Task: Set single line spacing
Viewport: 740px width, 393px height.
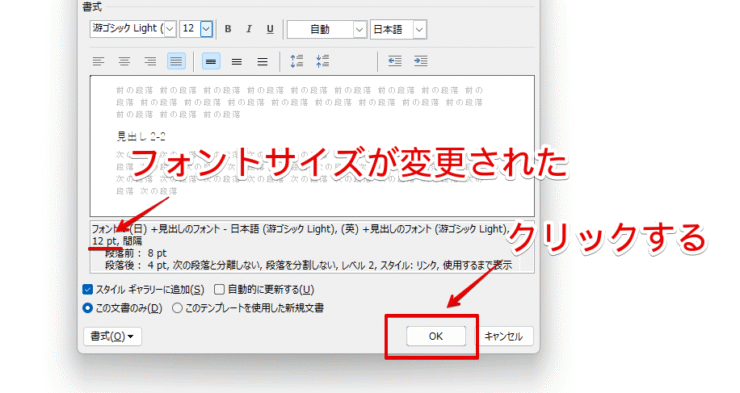Action: [x=211, y=61]
